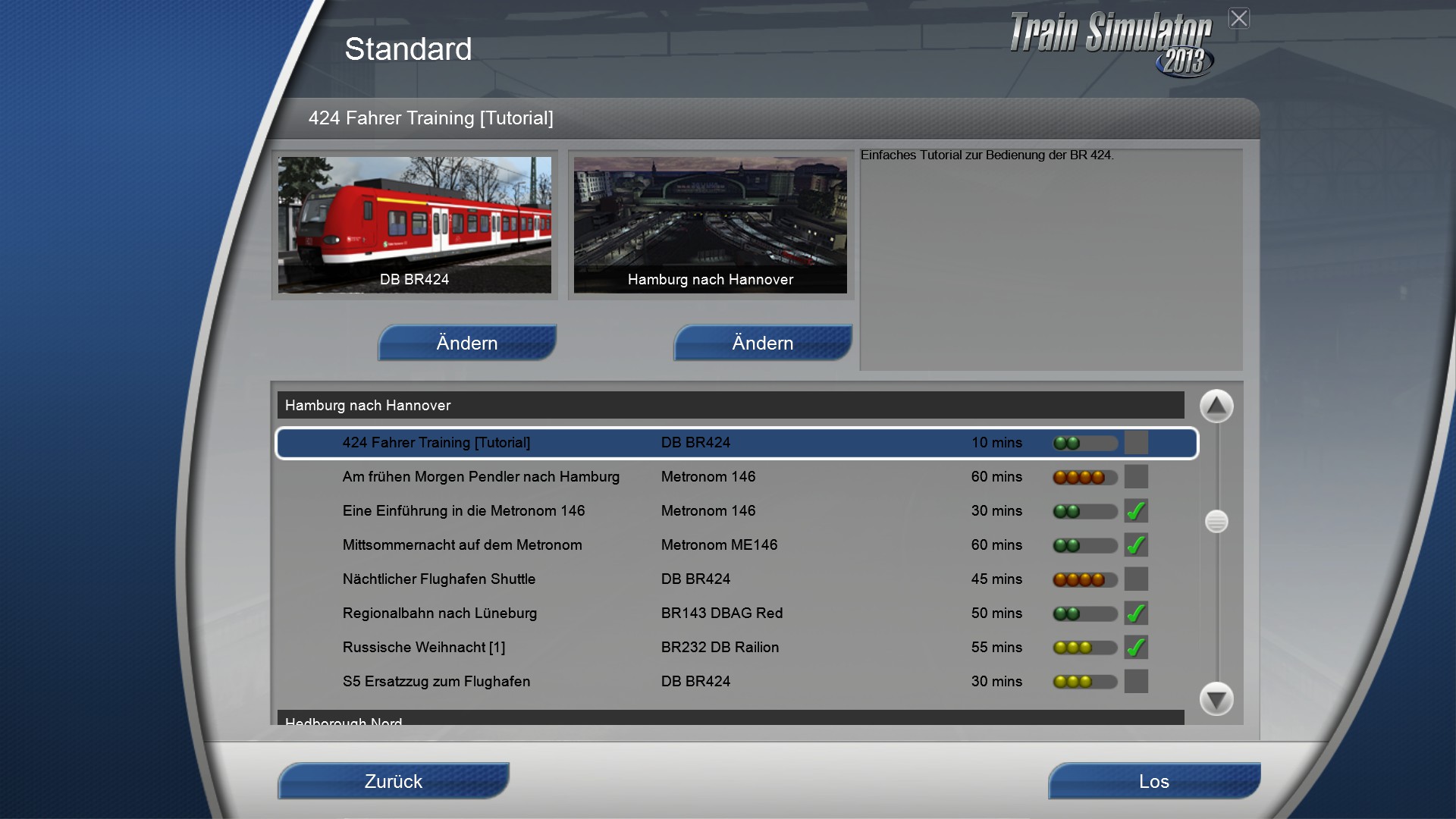This screenshot has height=819, width=1456.
Task: Click the difficulty indicator for Nächtlicher Flughafen Shuttle
Action: tap(1084, 580)
